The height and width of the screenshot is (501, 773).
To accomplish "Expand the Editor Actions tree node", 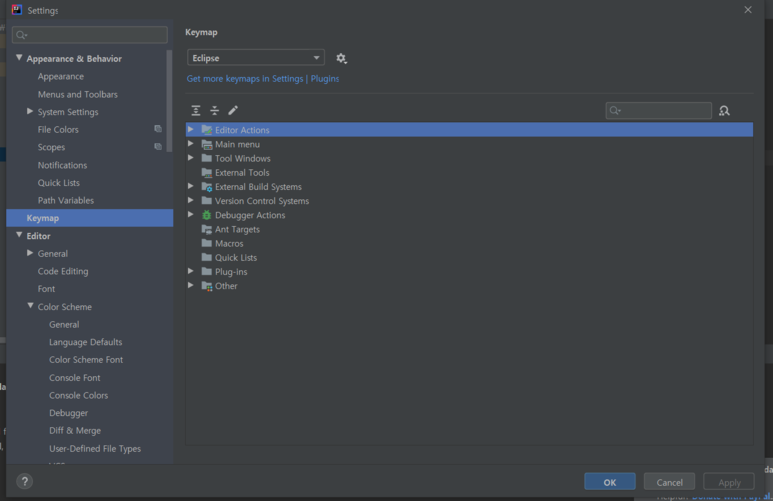I will [x=191, y=129].
